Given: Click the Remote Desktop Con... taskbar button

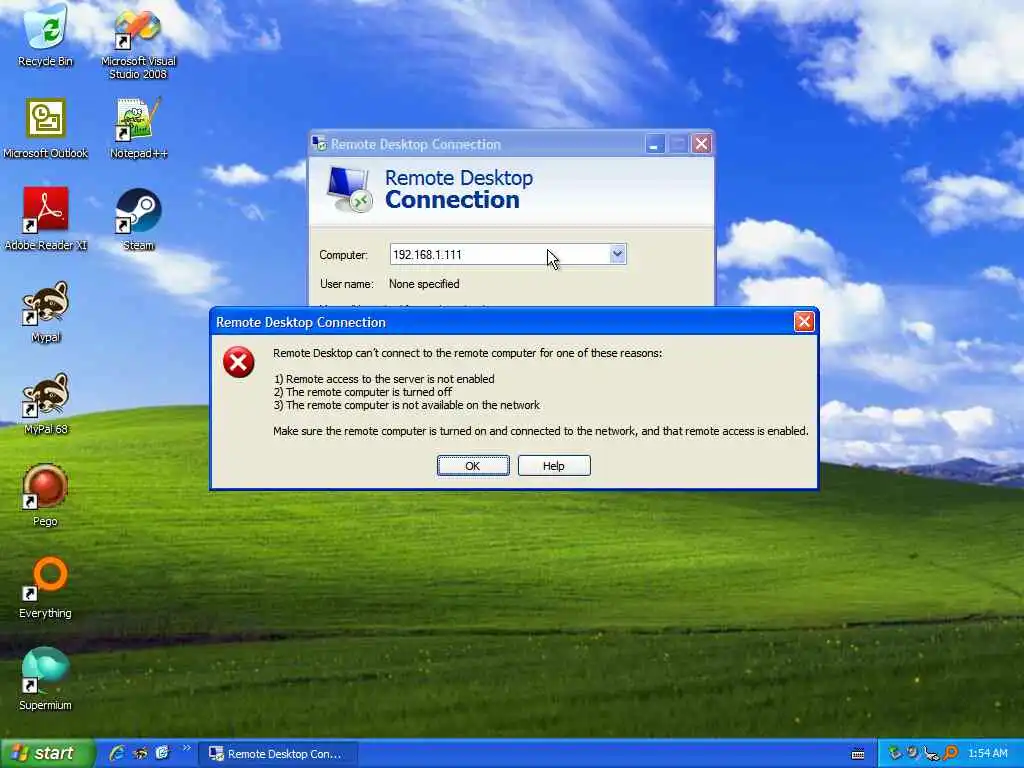Looking at the screenshot, I should 278,754.
